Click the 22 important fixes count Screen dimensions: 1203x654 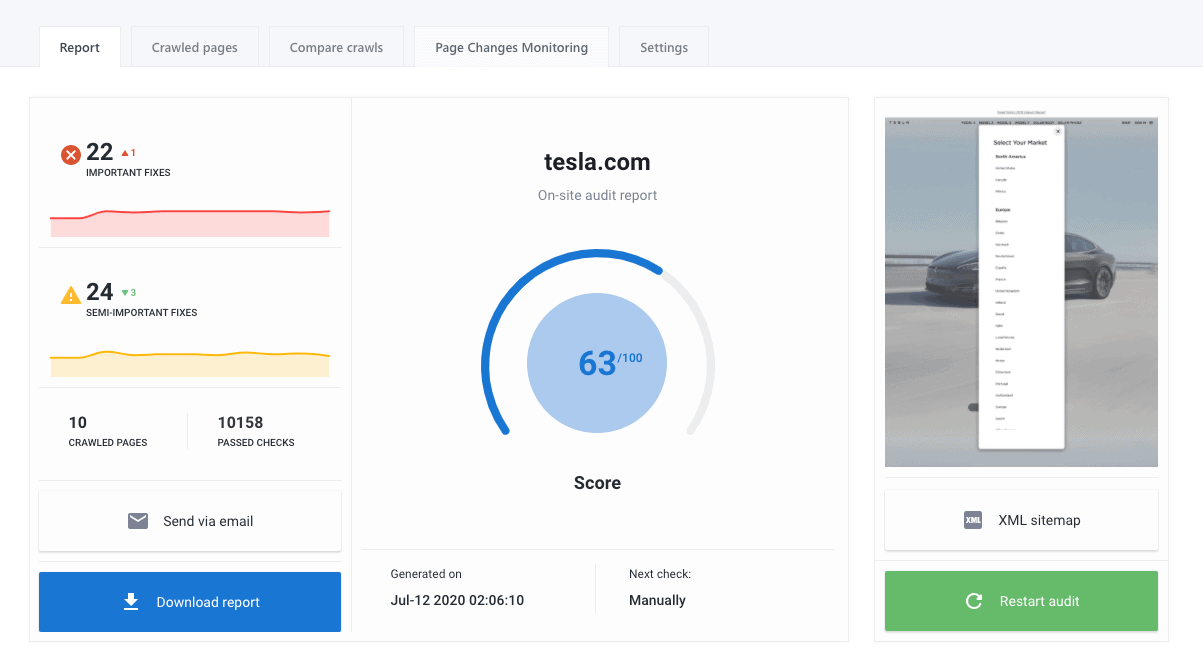pyautogui.click(x=100, y=152)
